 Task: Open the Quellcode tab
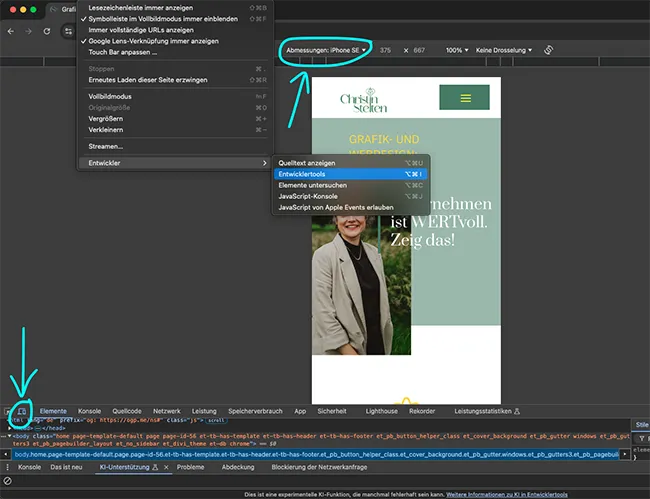(127, 411)
